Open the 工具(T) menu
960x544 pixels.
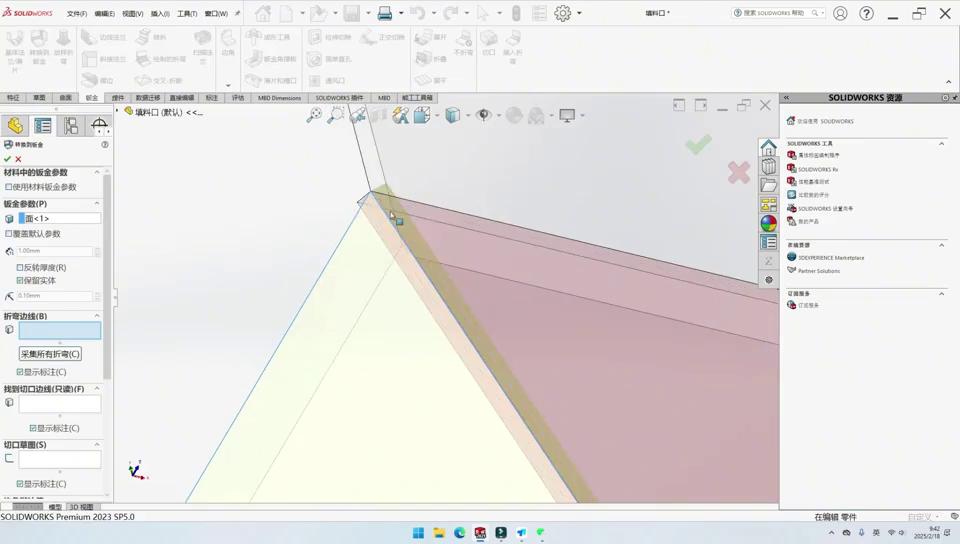[187, 14]
